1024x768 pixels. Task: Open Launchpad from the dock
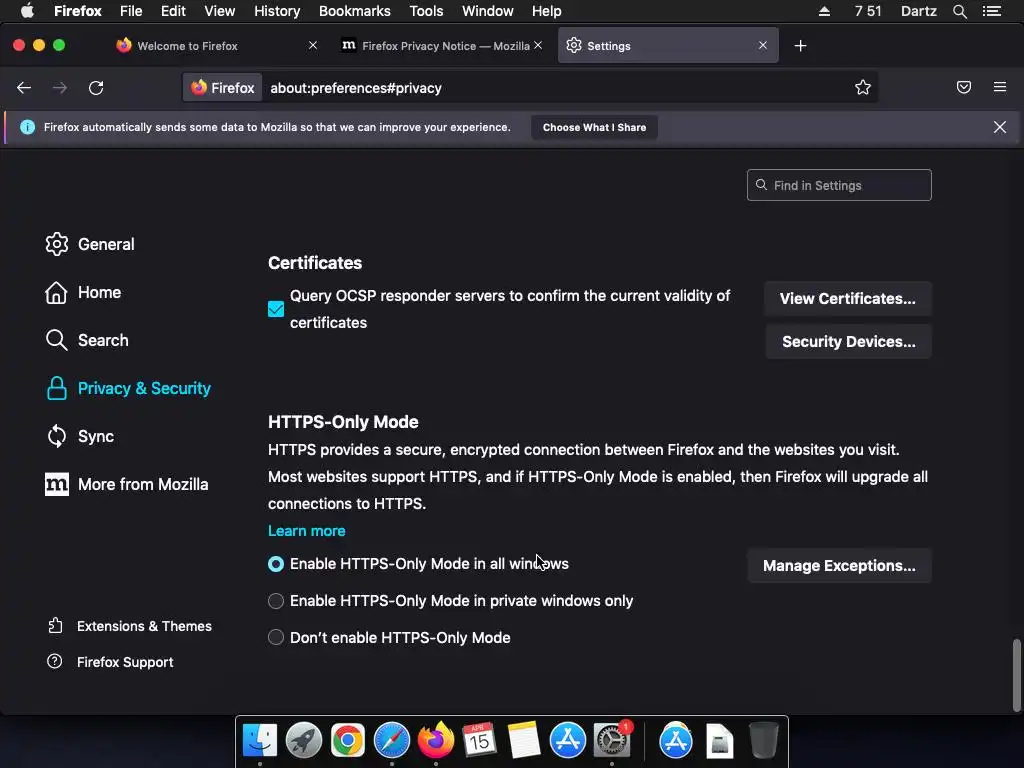(304, 741)
